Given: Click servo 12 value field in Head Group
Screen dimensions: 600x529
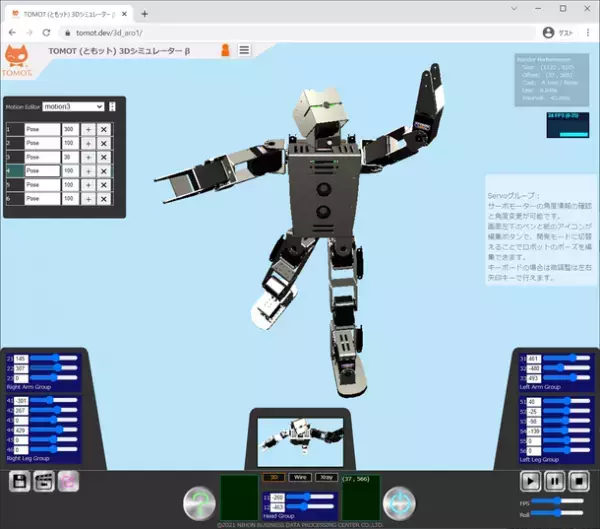Looking at the screenshot, I should (278, 507).
